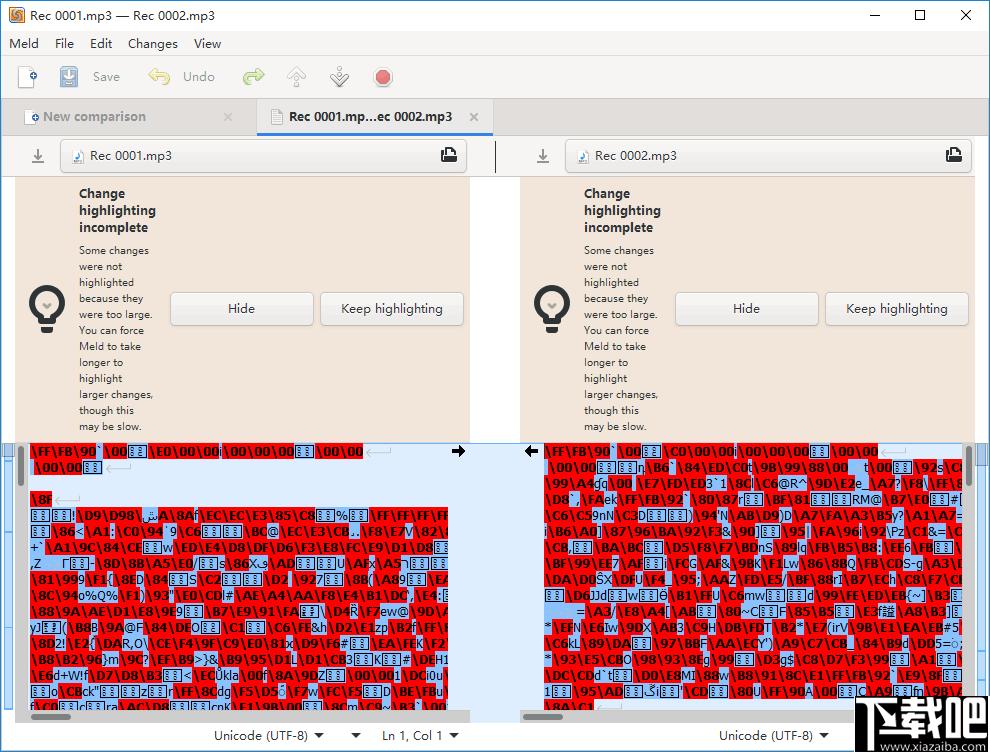Click right pane save-file download icon
Viewport: 990px width, 752px height.
(543, 156)
